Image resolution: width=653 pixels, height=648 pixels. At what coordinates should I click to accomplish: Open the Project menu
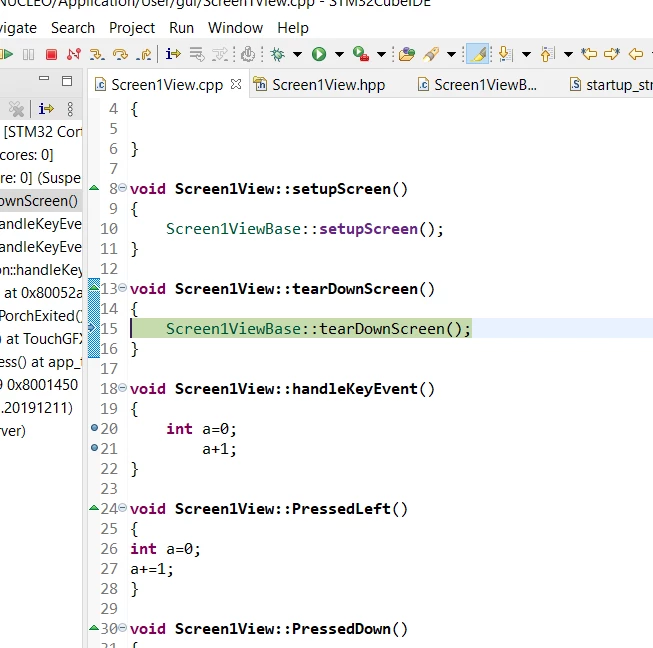point(132,28)
